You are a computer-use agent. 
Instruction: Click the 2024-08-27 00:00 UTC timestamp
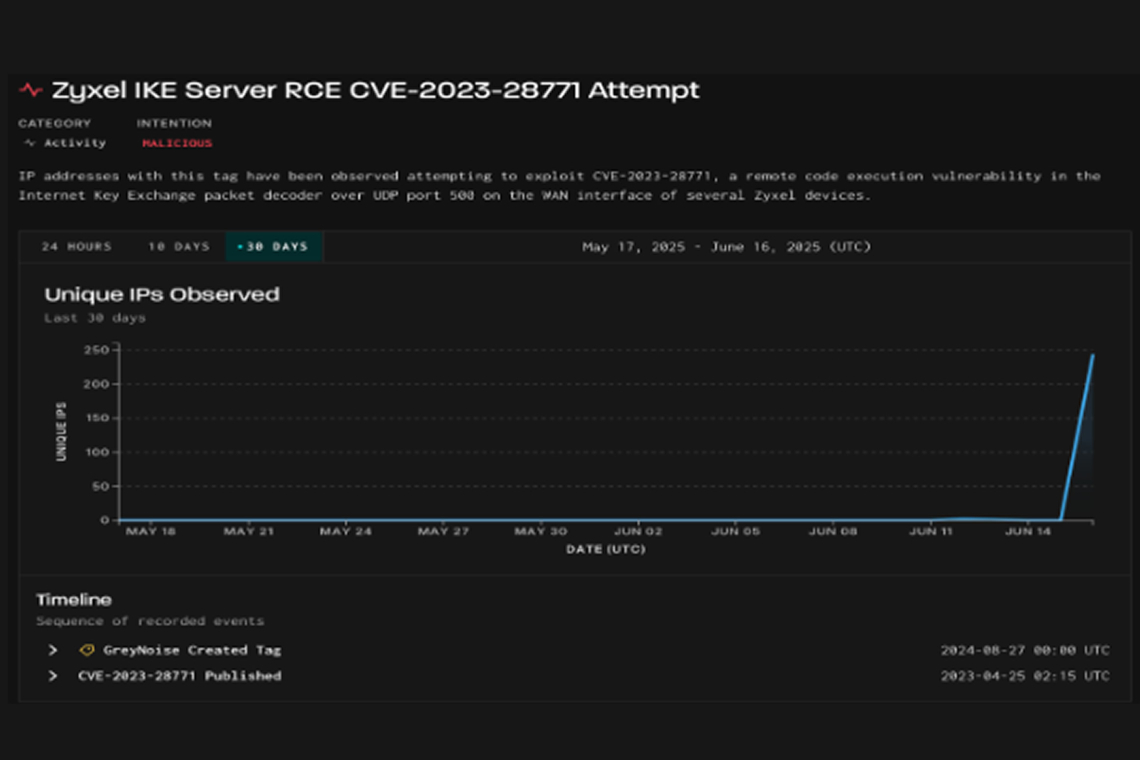pos(1025,650)
